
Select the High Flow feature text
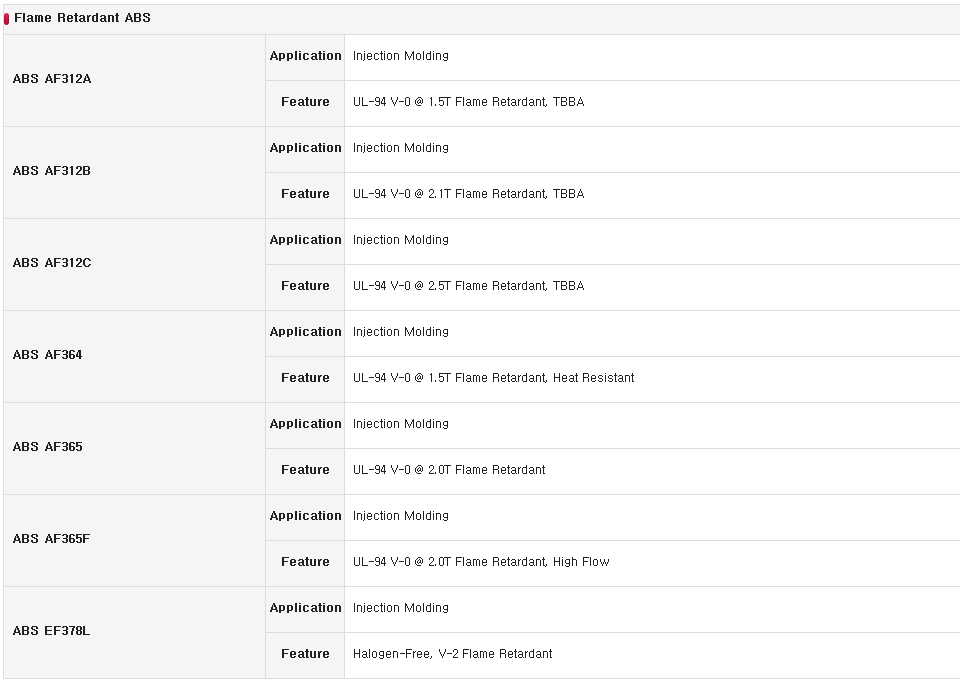(x=581, y=562)
